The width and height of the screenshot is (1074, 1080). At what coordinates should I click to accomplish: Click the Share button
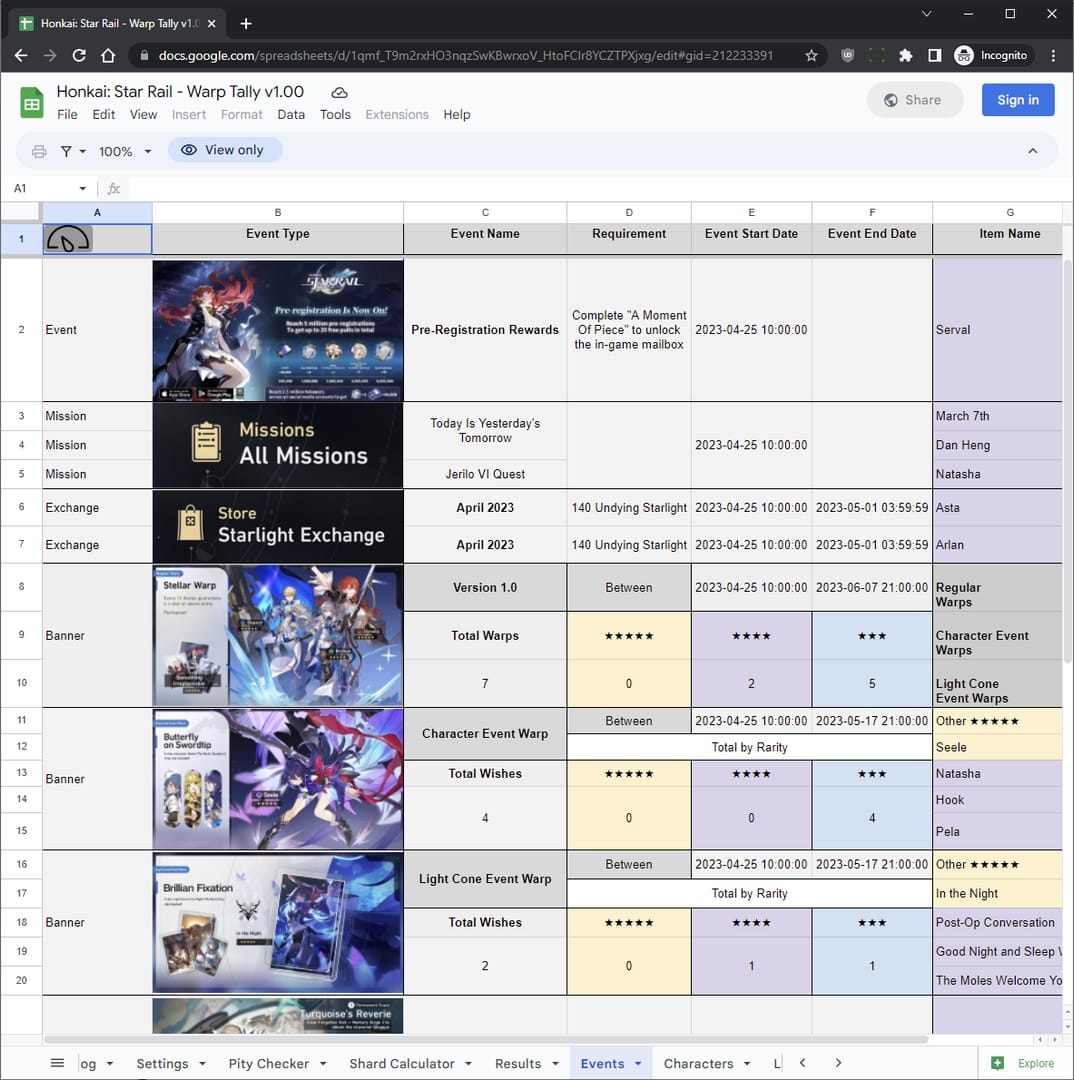point(914,100)
